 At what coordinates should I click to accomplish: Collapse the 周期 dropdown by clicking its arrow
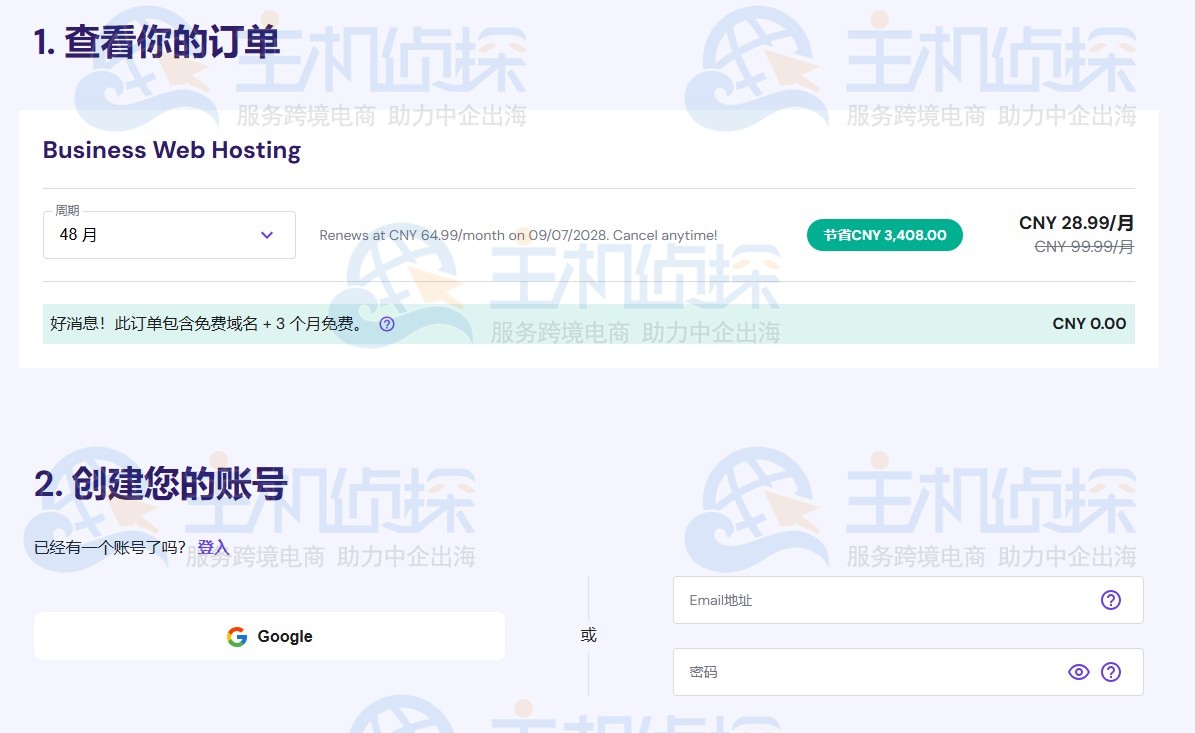(267, 235)
